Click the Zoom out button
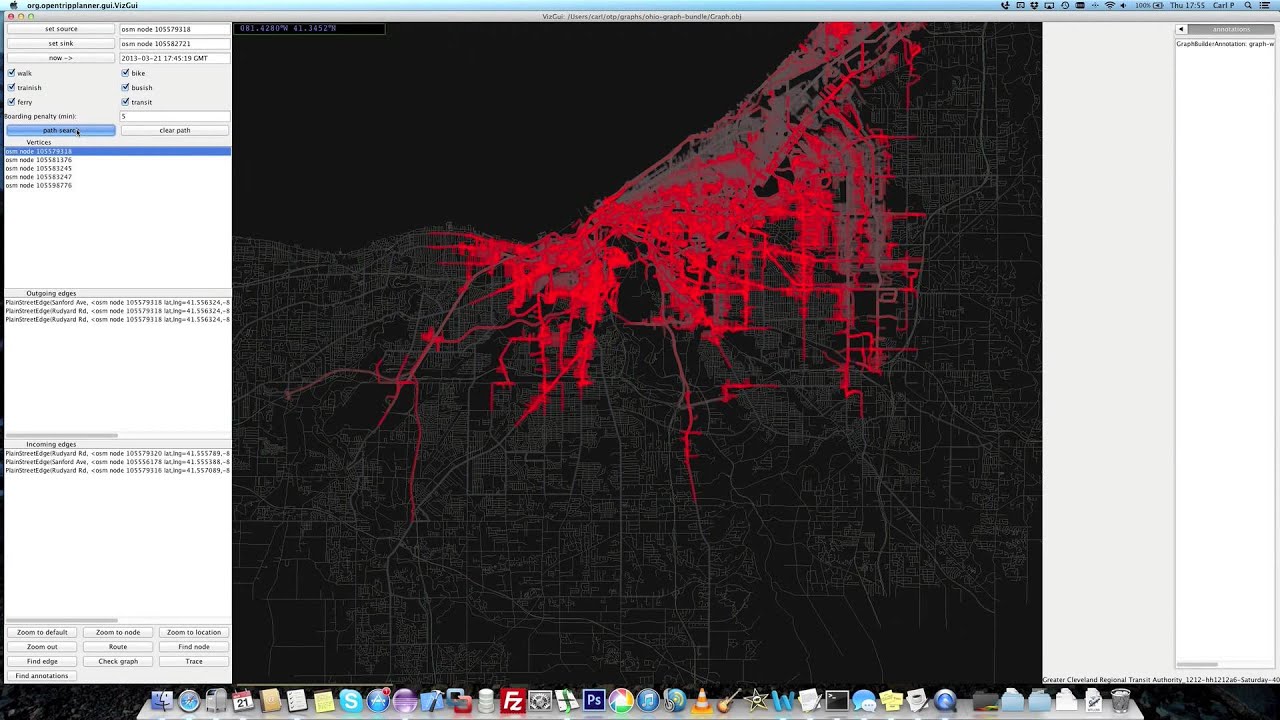The width and height of the screenshot is (1280, 720). pos(42,647)
